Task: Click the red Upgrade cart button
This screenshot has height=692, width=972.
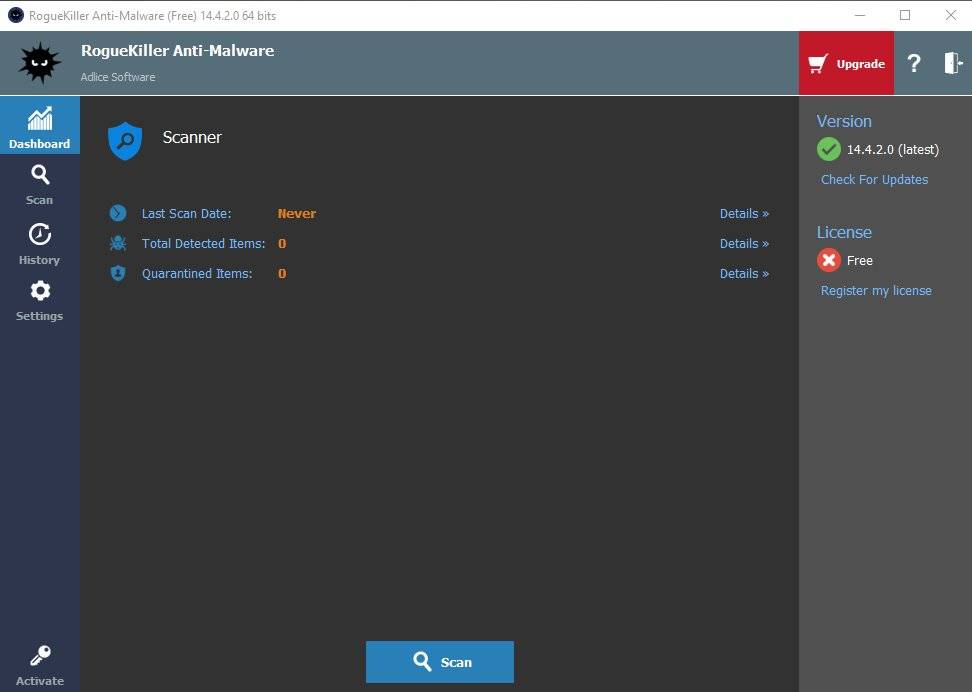Action: click(x=846, y=63)
